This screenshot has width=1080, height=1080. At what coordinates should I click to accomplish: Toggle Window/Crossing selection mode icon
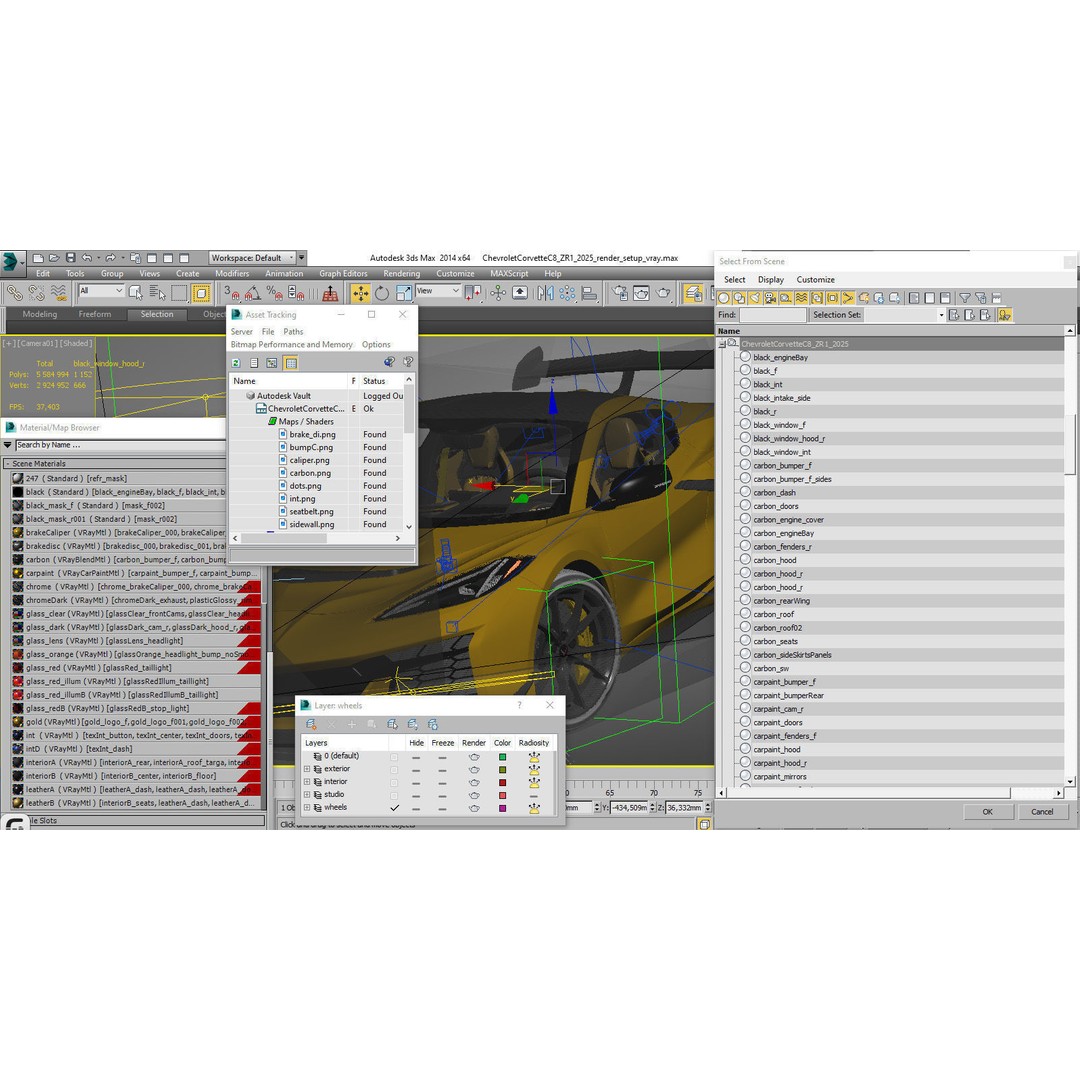pyautogui.click(x=201, y=293)
